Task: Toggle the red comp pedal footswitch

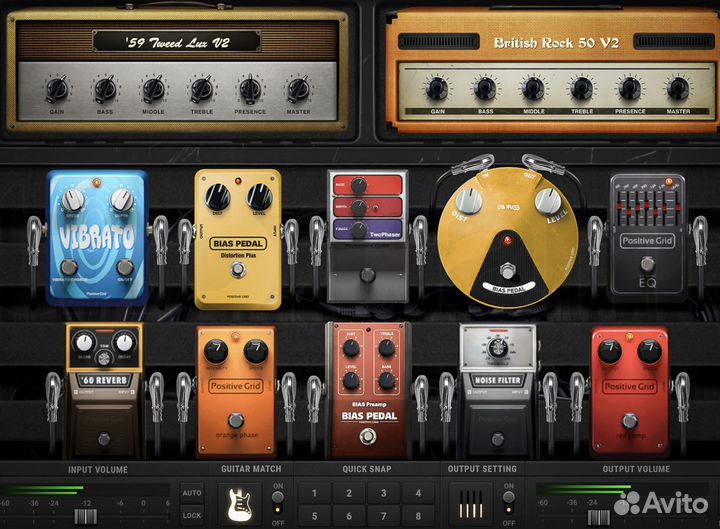Action: point(630,420)
